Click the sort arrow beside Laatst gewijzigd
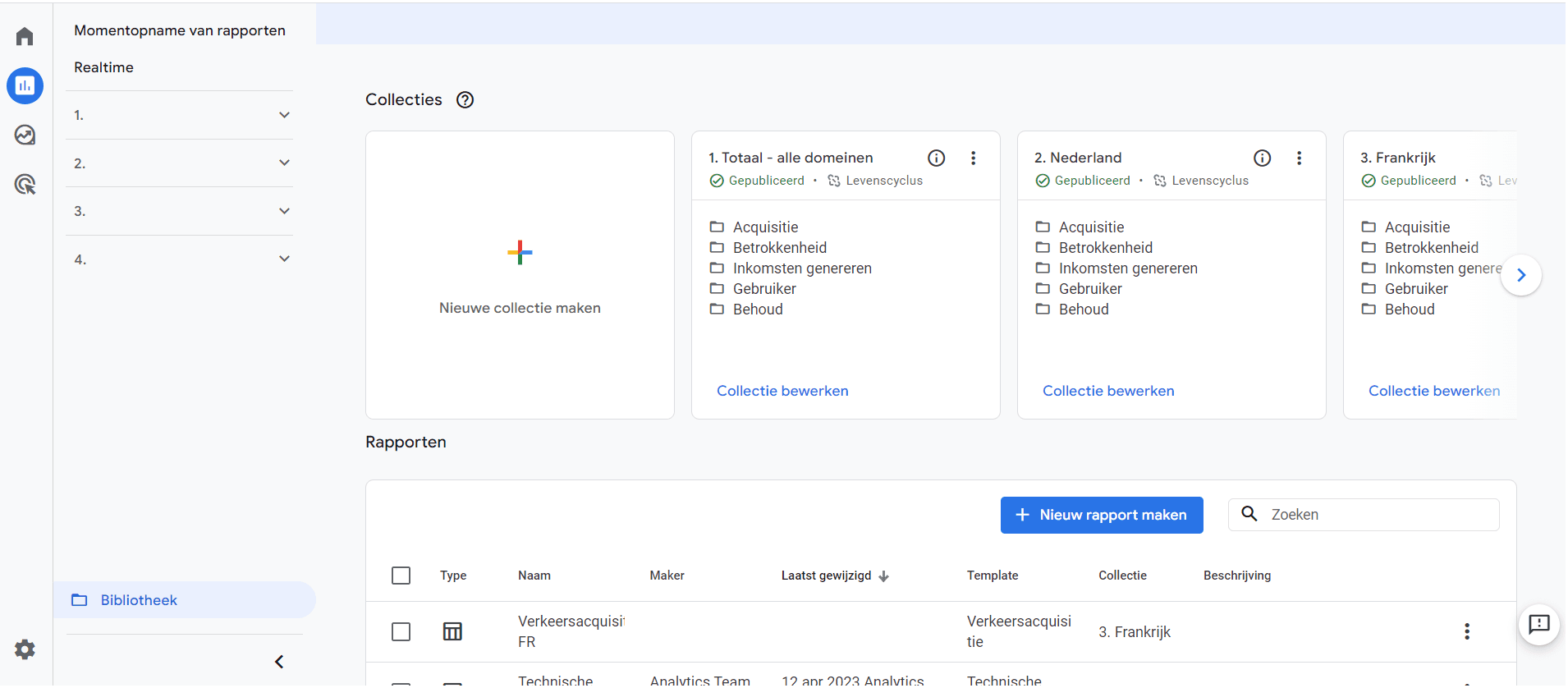The image size is (1568, 688). pyautogui.click(x=884, y=576)
